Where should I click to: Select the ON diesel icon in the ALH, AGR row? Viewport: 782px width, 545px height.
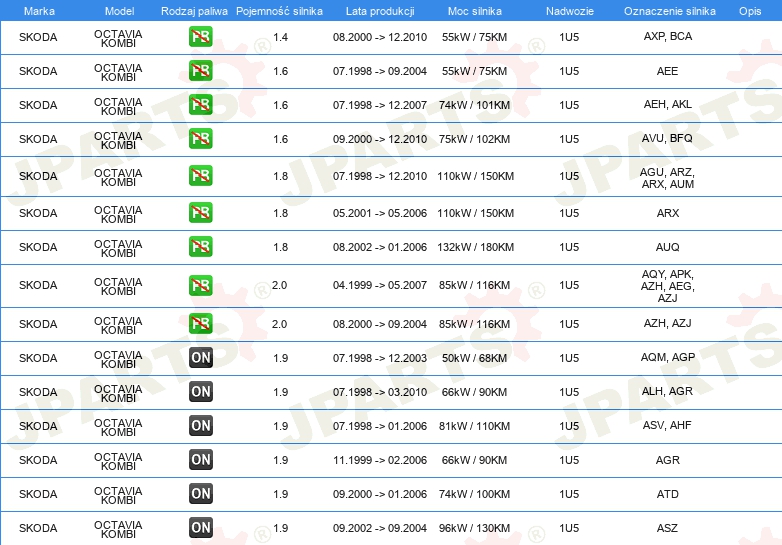click(x=200, y=391)
